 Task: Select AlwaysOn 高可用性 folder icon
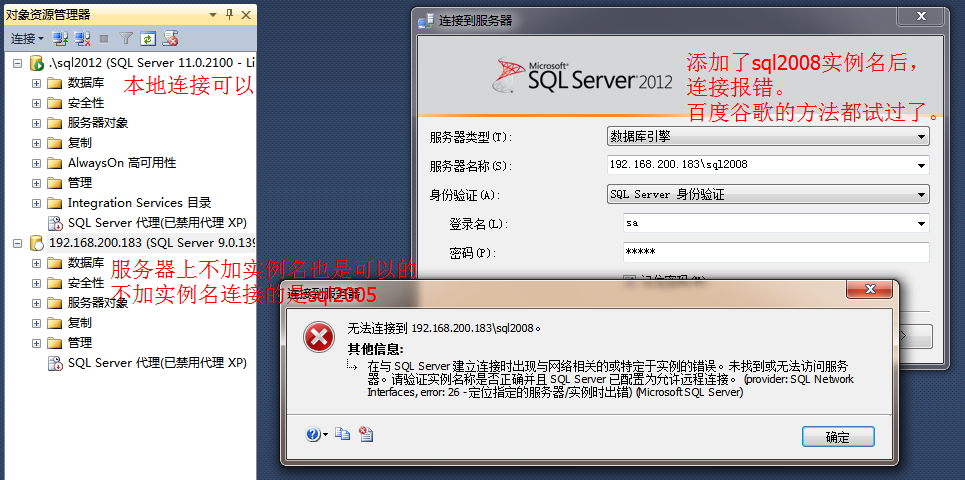(x=55, y=163)
